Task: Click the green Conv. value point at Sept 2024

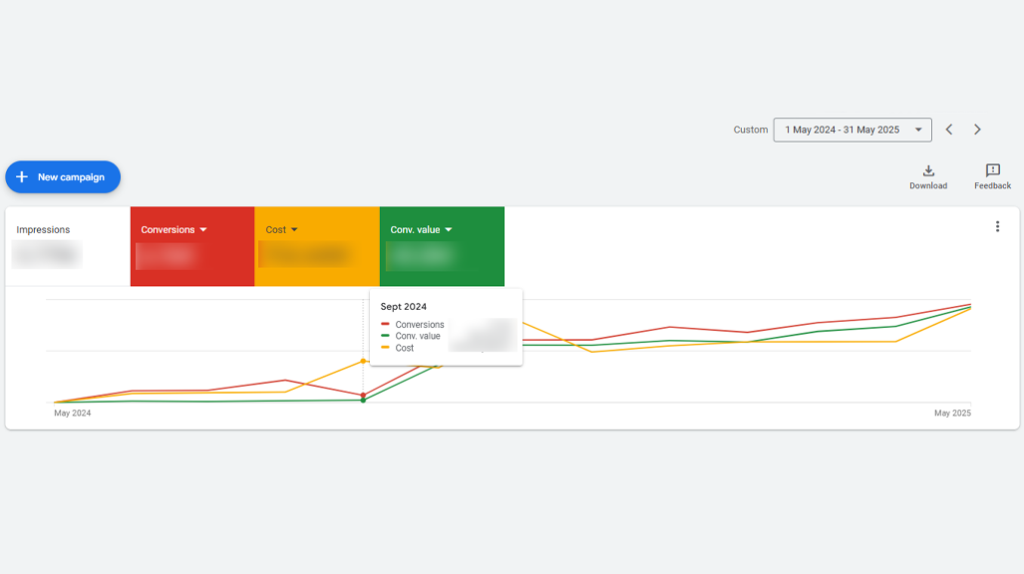Action: 363,400
